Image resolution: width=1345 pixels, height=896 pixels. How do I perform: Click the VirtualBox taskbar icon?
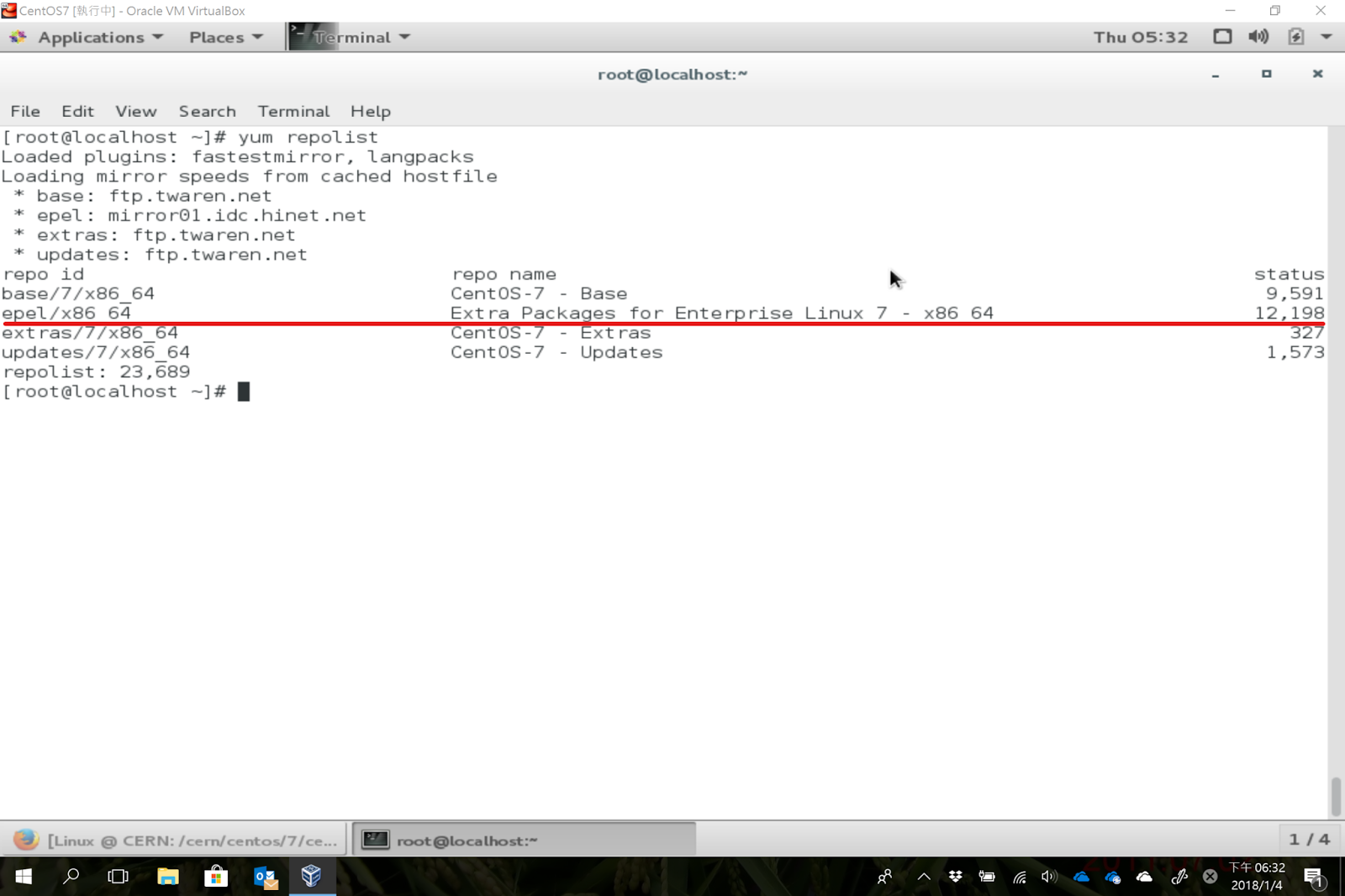312,877
